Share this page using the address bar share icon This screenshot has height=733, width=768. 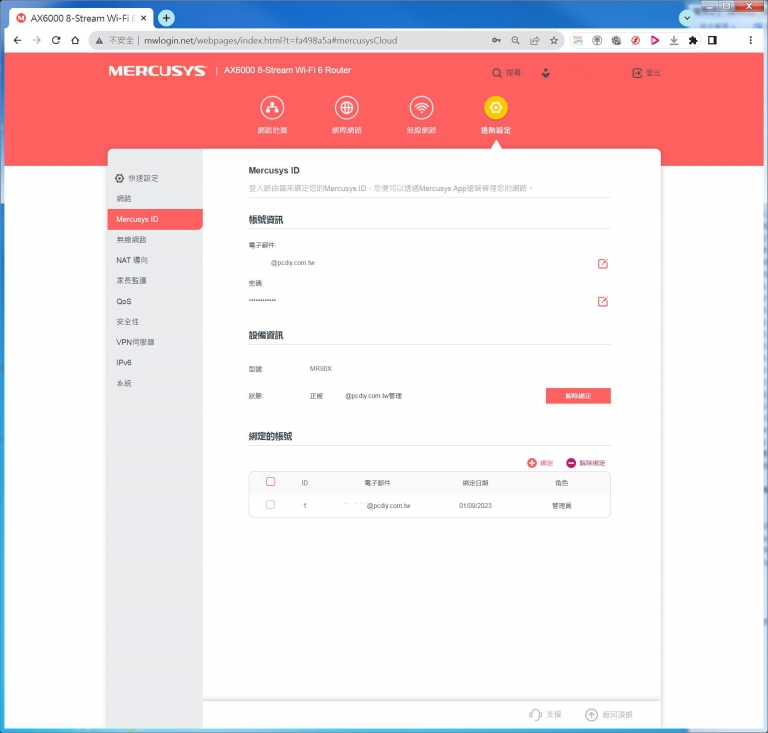pyautogui.click(x=534, y=40)
